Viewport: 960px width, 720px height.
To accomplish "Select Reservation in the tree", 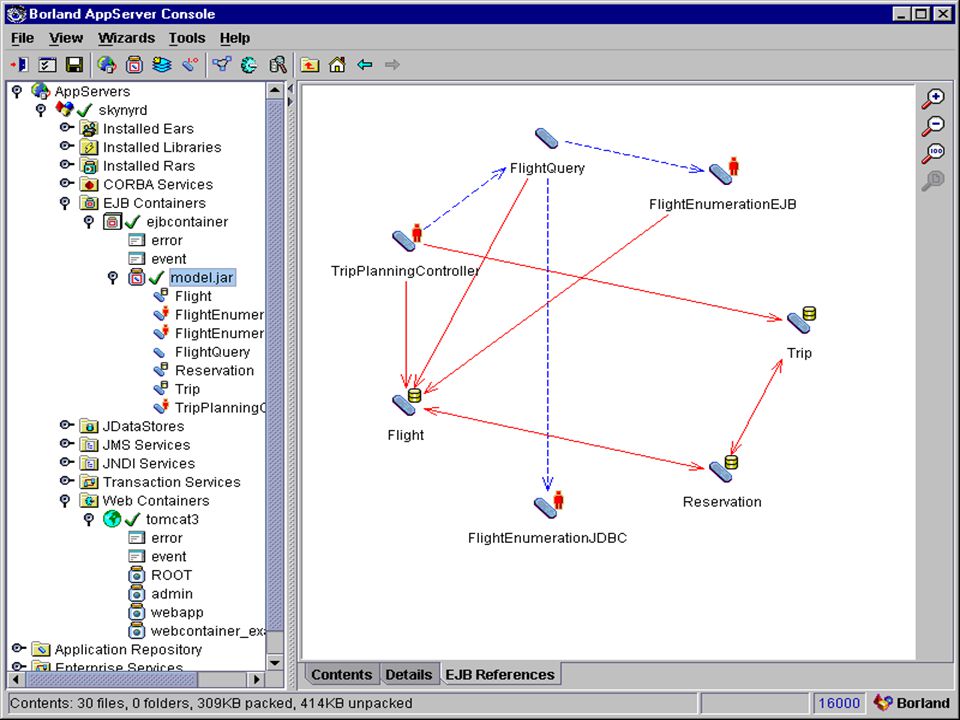I will click(x=214, y=370).
